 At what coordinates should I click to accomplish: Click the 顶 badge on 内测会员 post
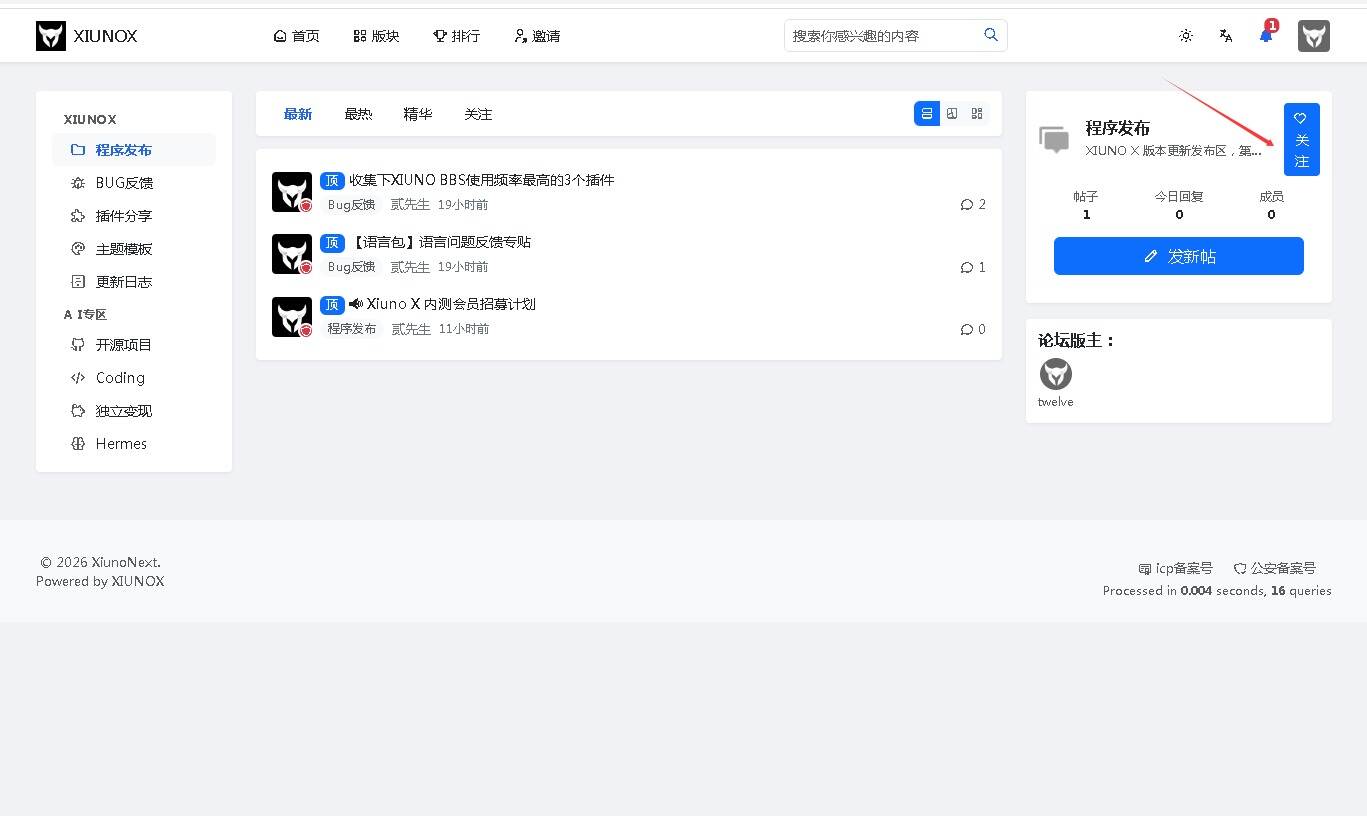332,305
